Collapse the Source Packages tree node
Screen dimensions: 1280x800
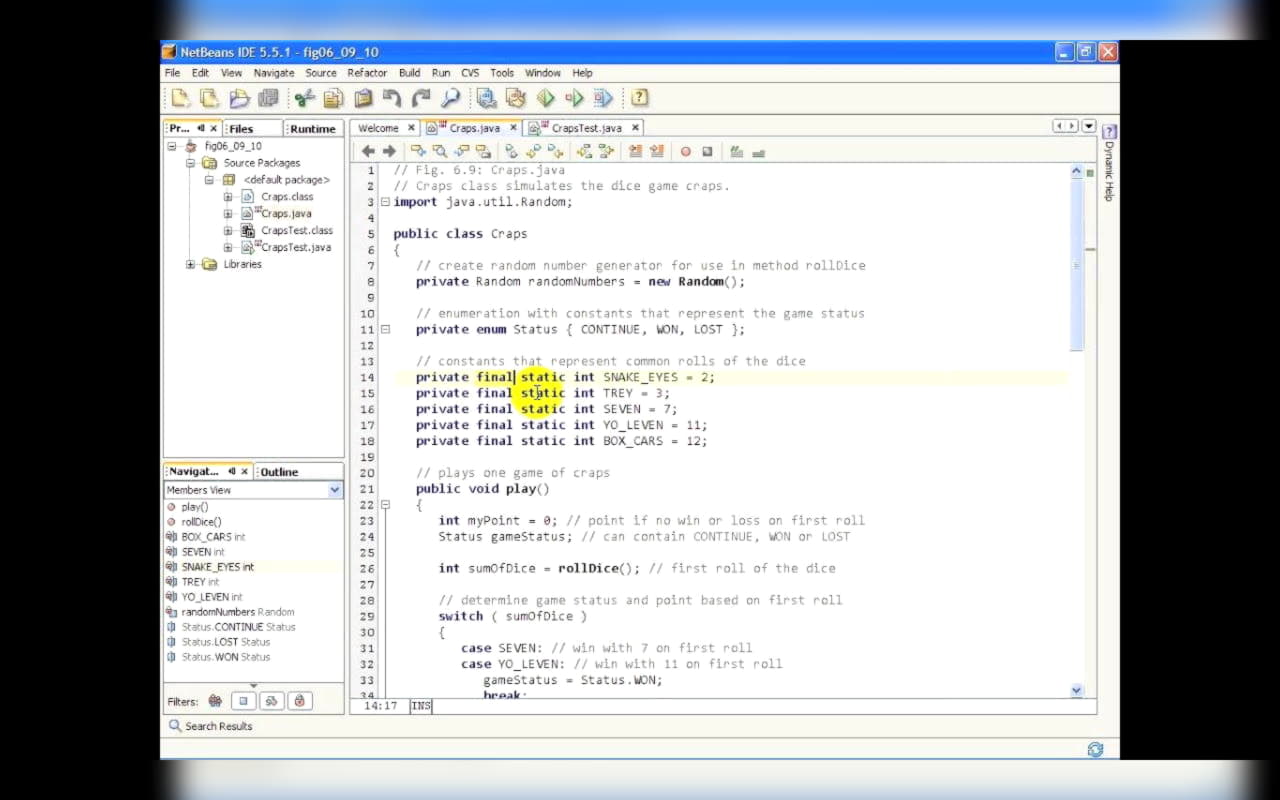coord(190,163)
